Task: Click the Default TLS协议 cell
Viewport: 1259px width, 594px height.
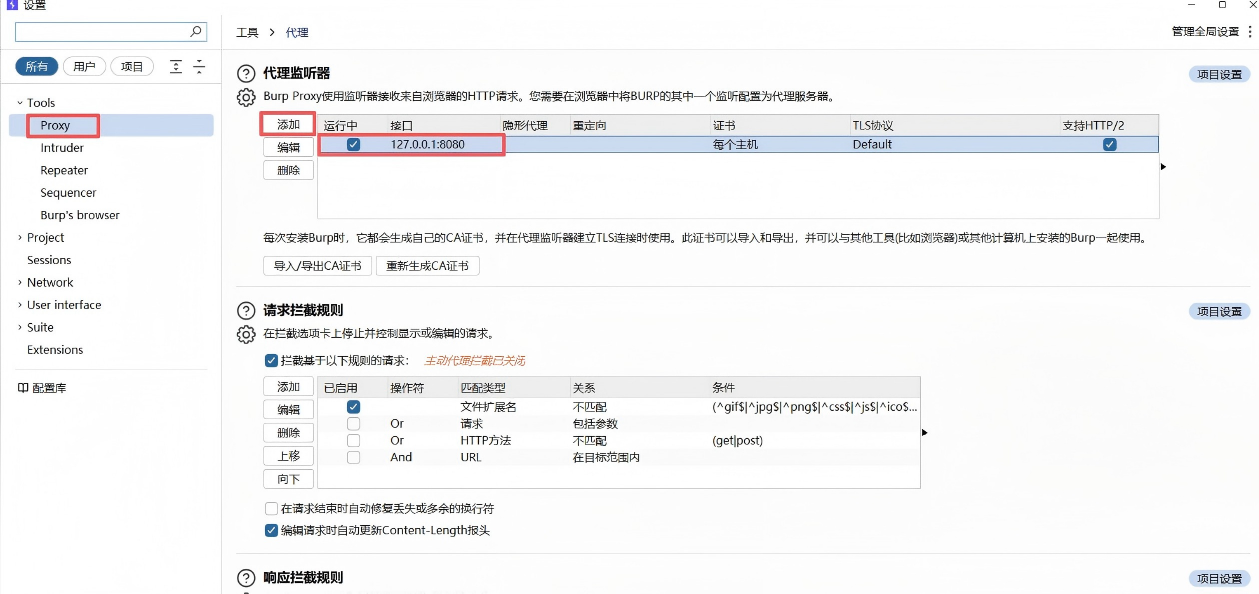Action: point(872,144)
